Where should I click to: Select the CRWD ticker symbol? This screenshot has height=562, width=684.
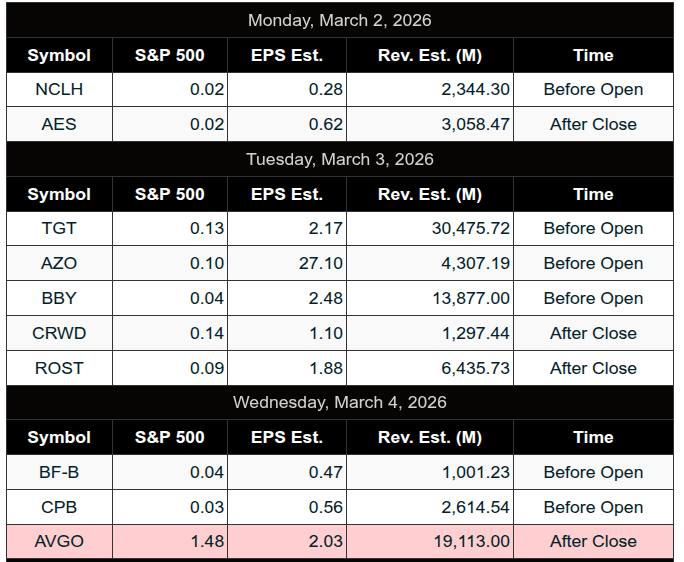(59, 334)
